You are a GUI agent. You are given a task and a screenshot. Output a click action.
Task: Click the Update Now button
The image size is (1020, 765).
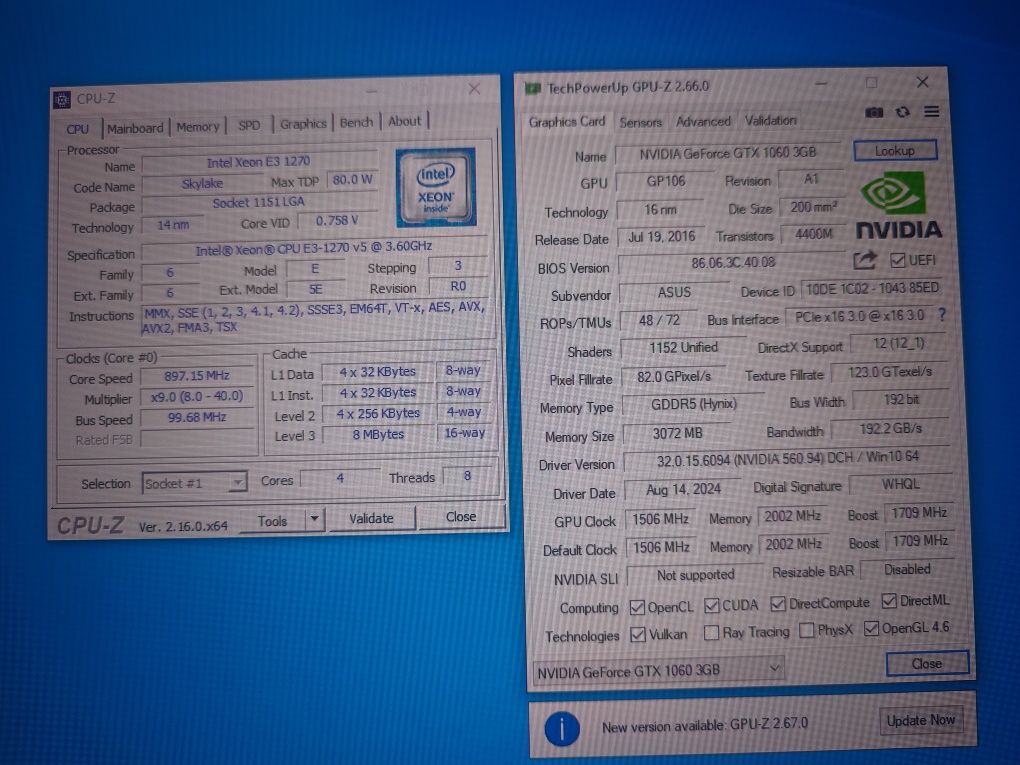(x=920, y=720)
